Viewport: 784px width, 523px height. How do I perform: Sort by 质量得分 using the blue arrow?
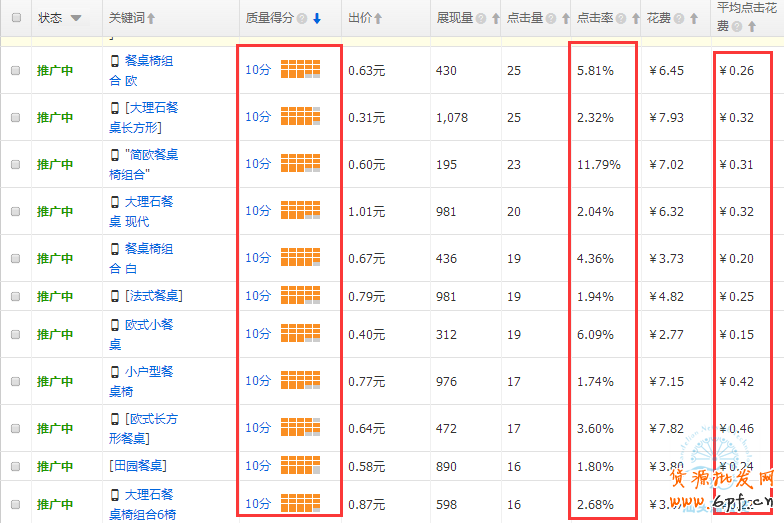click(317, 19)
